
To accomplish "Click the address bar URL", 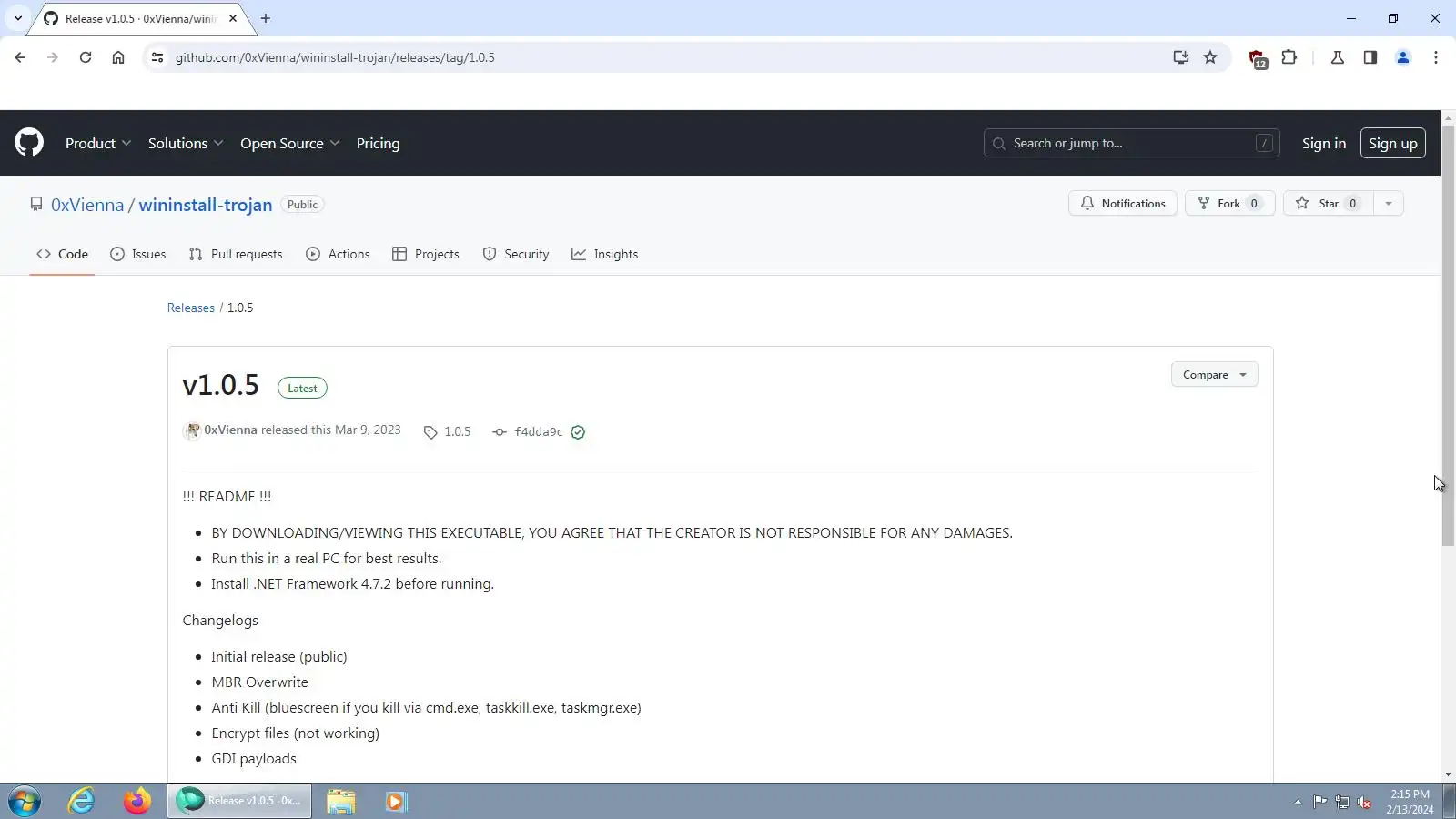I will (335, 57).
